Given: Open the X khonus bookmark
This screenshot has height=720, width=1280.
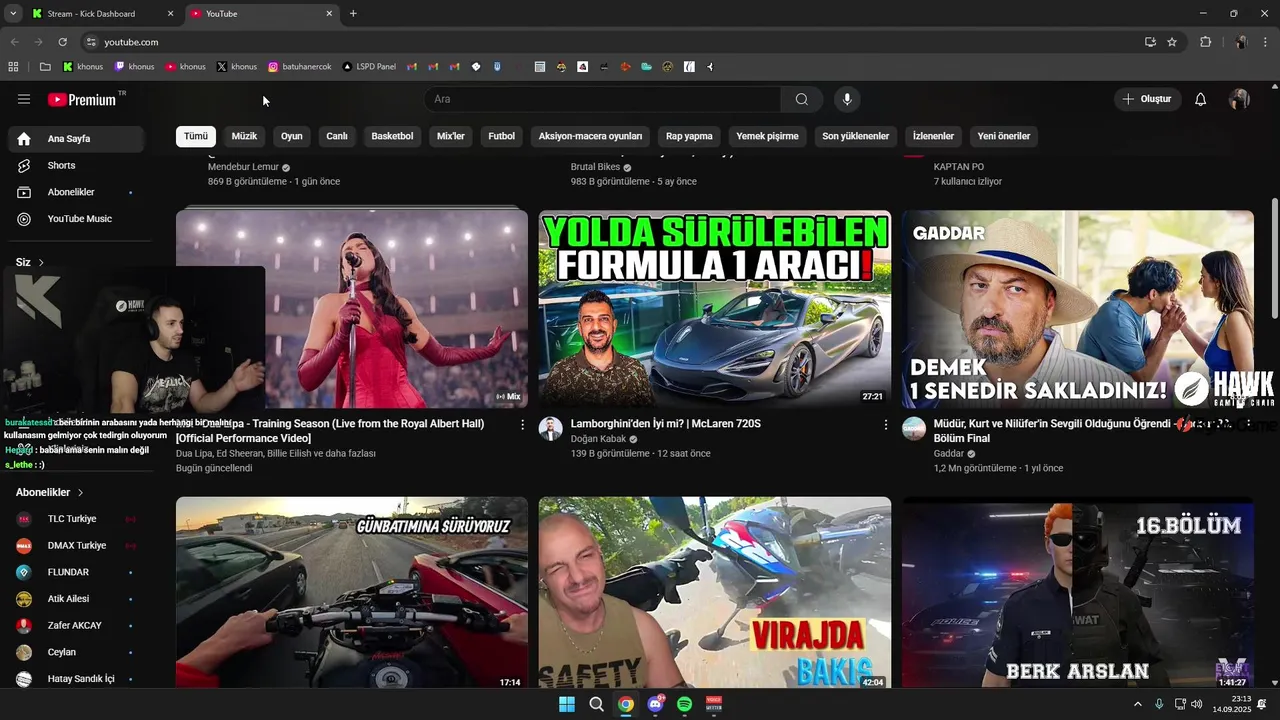Looking at the screenshot, I should 237,67.
